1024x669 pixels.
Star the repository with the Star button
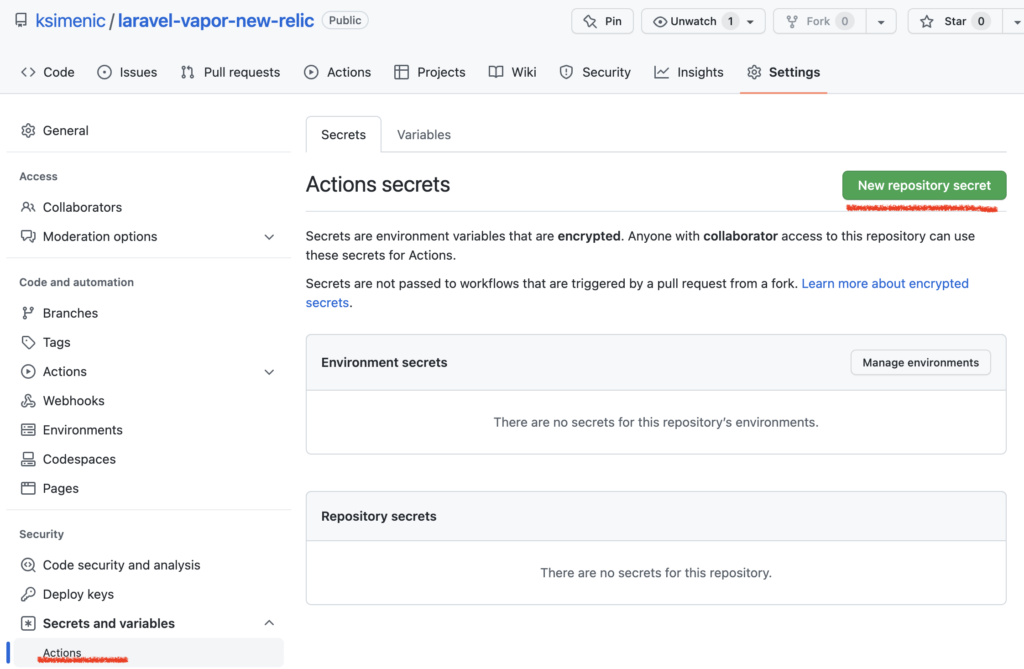(x=955, y=22)
